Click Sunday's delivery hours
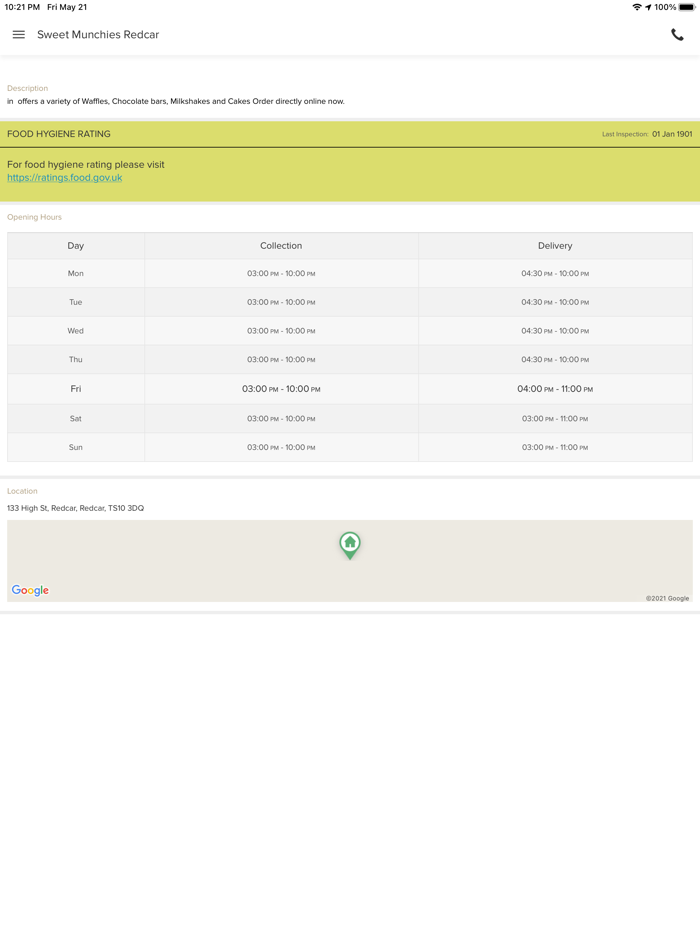Image resolution: width=700 pixels, height=934 pixels. click(x=555, y=447)
